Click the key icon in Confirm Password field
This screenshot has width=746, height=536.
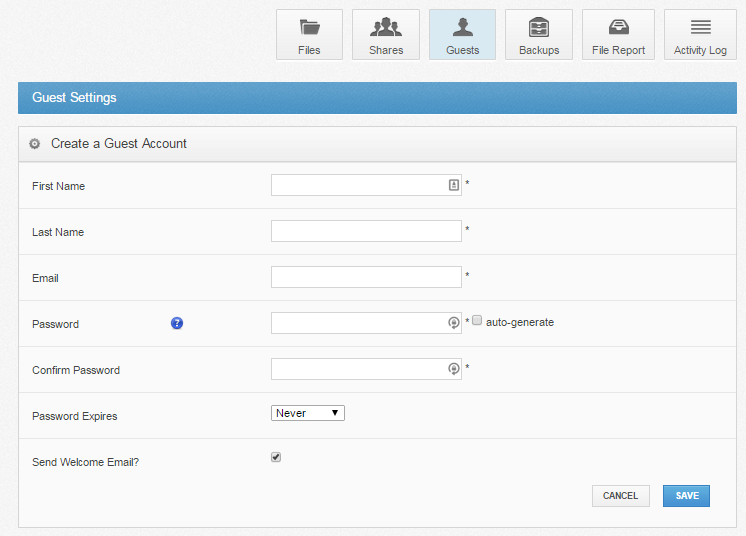coord(454,369)
